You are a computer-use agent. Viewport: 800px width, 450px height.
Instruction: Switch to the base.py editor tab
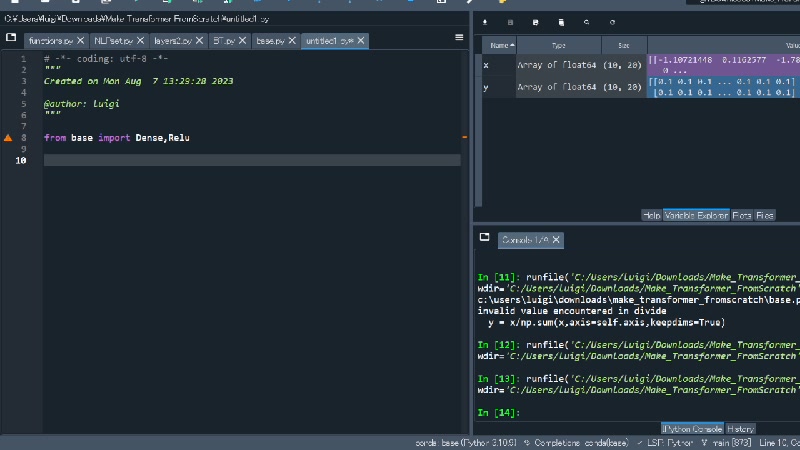270,41
